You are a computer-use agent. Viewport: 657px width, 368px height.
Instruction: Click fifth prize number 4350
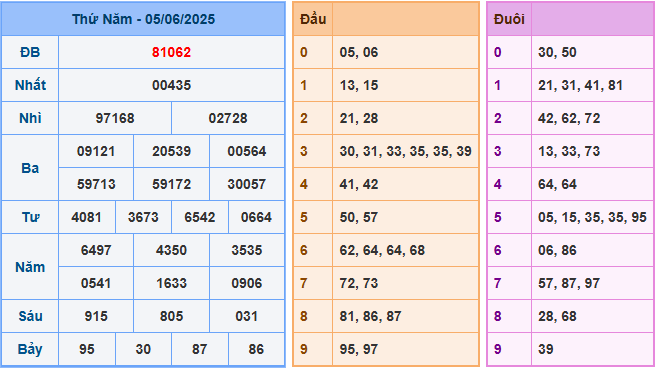coord(171,250)
